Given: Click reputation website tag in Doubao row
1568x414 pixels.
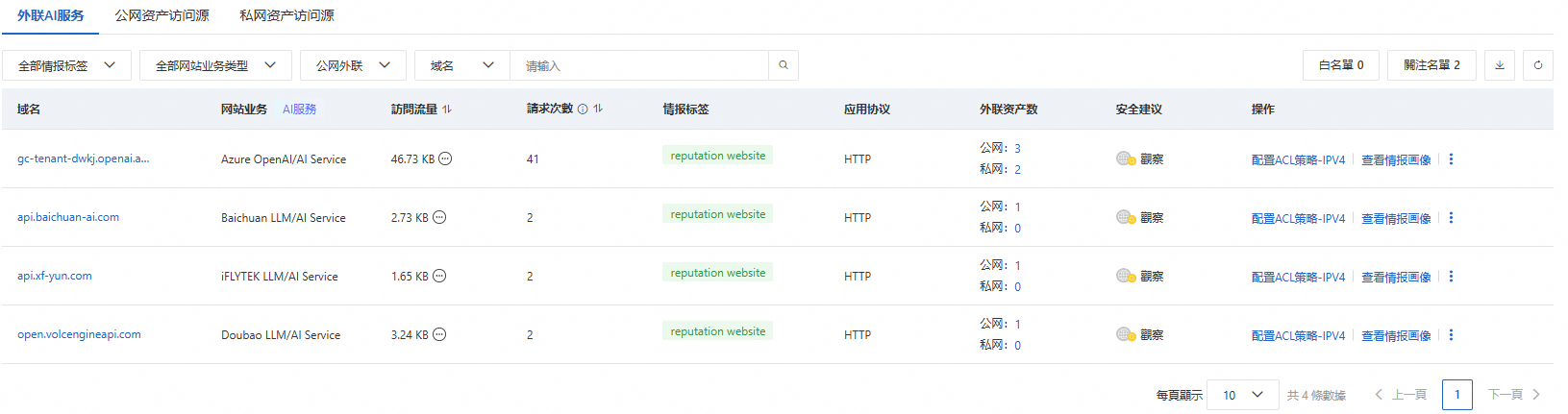Looking at the screenshot, I should click(x=718, y=331).
